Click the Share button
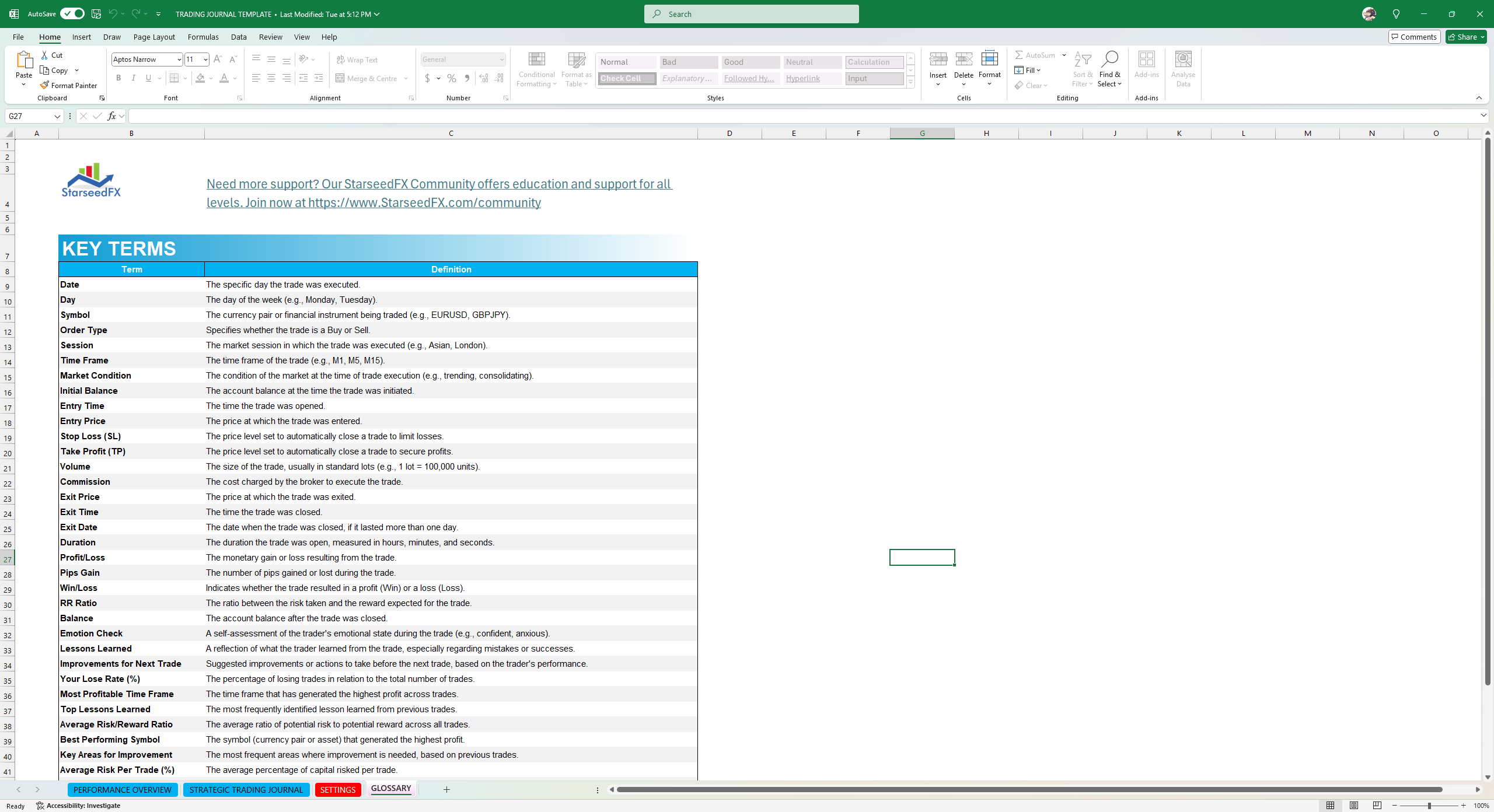 click(x=1465, y=37)
